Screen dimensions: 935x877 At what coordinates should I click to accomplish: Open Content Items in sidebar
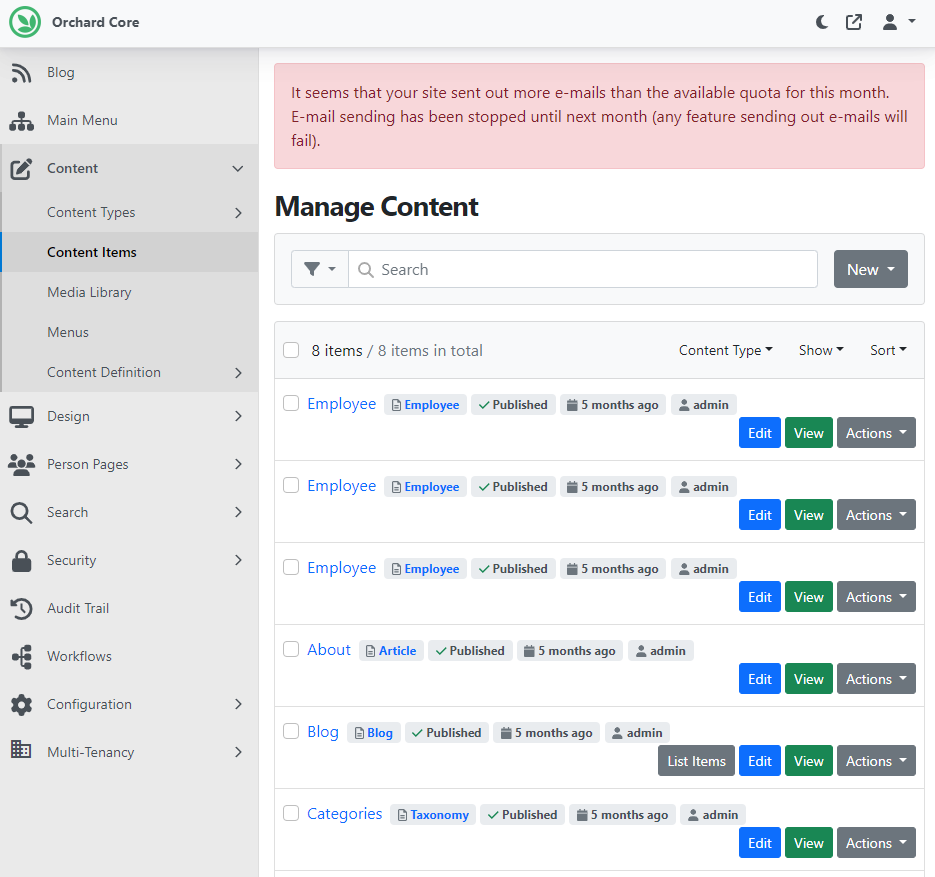(130, 252)
